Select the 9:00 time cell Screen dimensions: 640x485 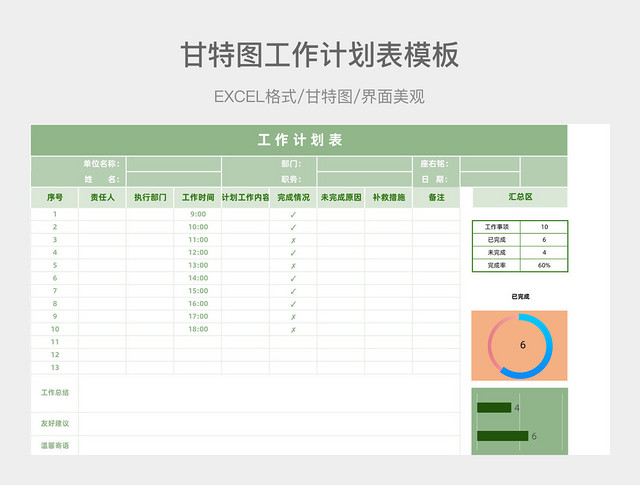tap(198, 214)
